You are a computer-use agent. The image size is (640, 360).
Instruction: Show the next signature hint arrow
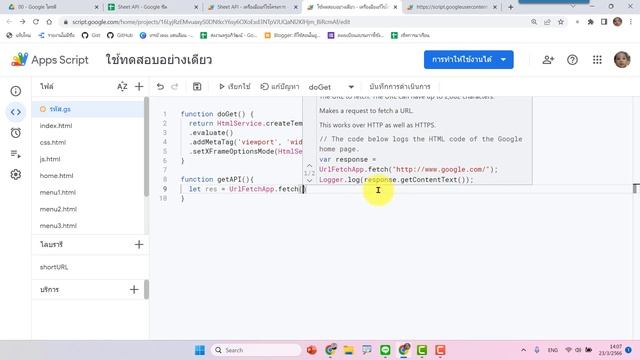(x=309, y=180)
